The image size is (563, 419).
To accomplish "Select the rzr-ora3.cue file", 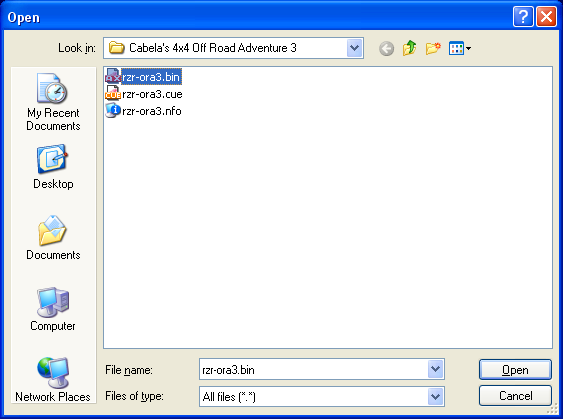I will [144, 94].
